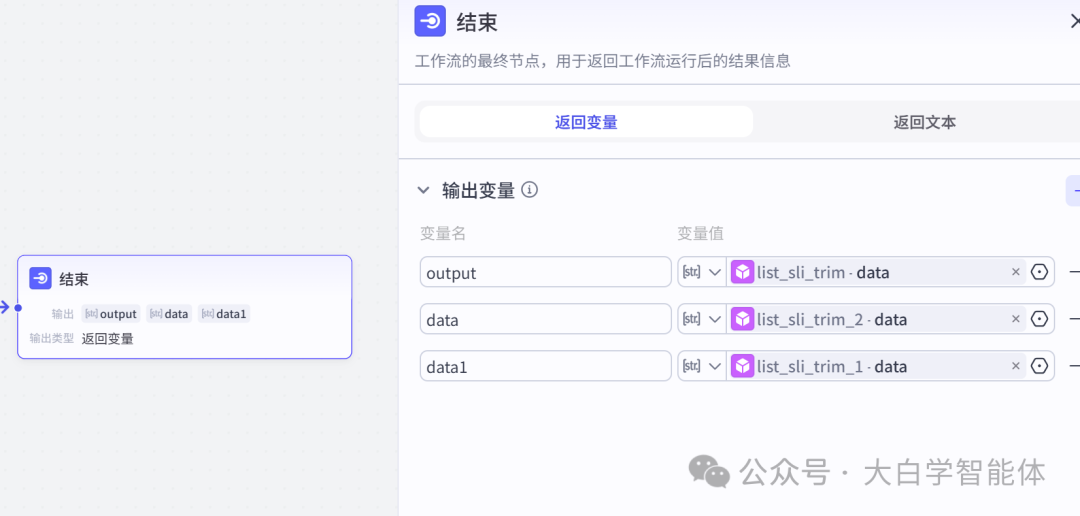The image size is (1080, 516).
Task: Click the input connection port of the 结束 node
Action: 17,308
